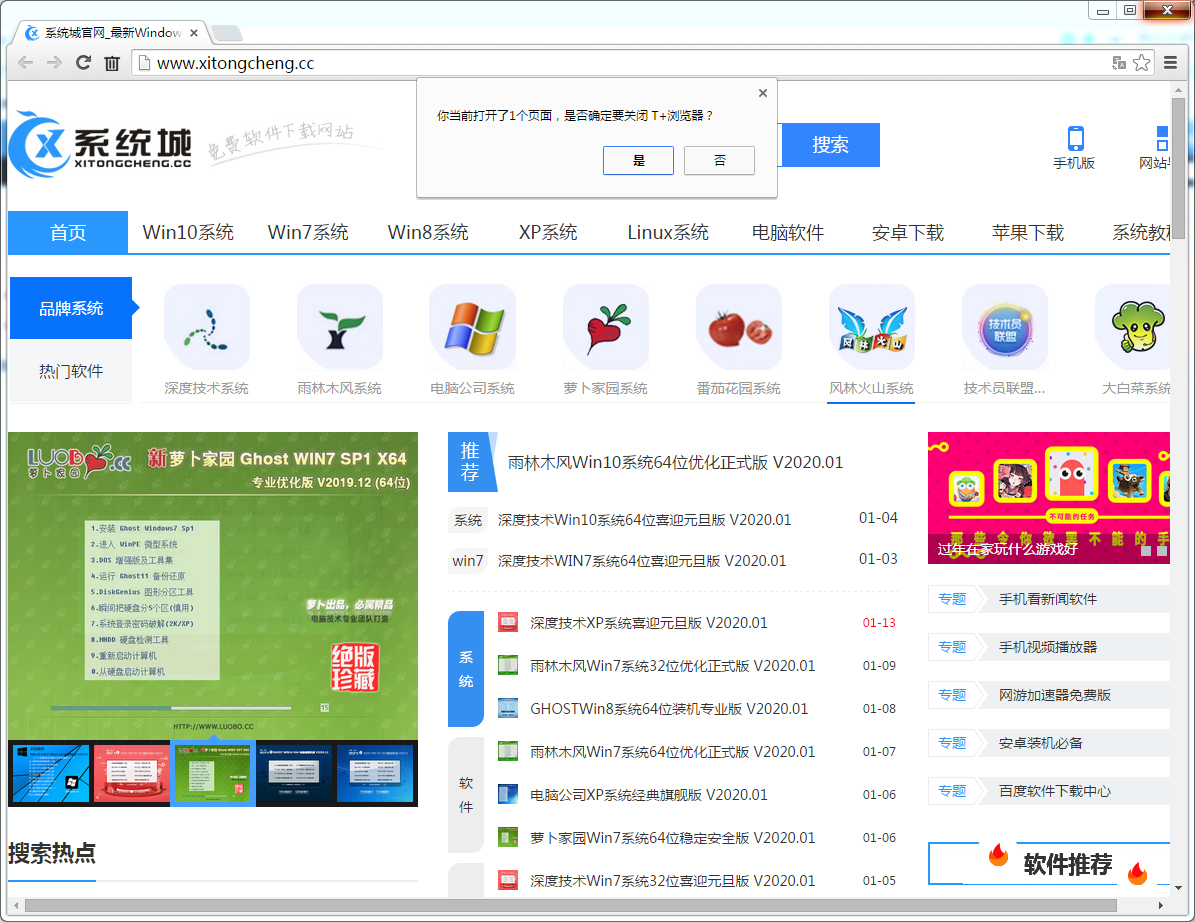The image size is (1195, 922).
Task: Open 风林火山系统 butterfly icon
Action: pyautogui.click(x=871, y=328)
